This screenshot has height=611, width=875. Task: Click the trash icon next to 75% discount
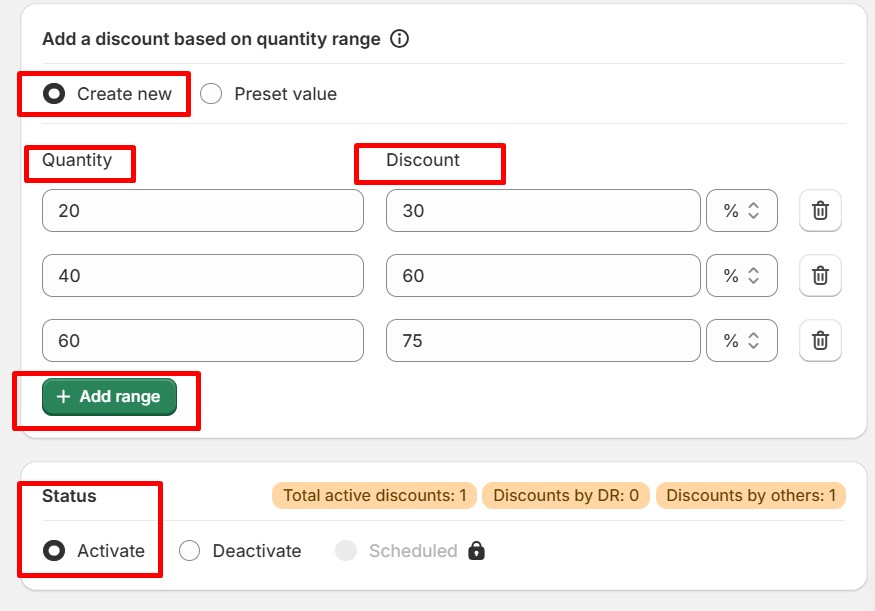820,341
